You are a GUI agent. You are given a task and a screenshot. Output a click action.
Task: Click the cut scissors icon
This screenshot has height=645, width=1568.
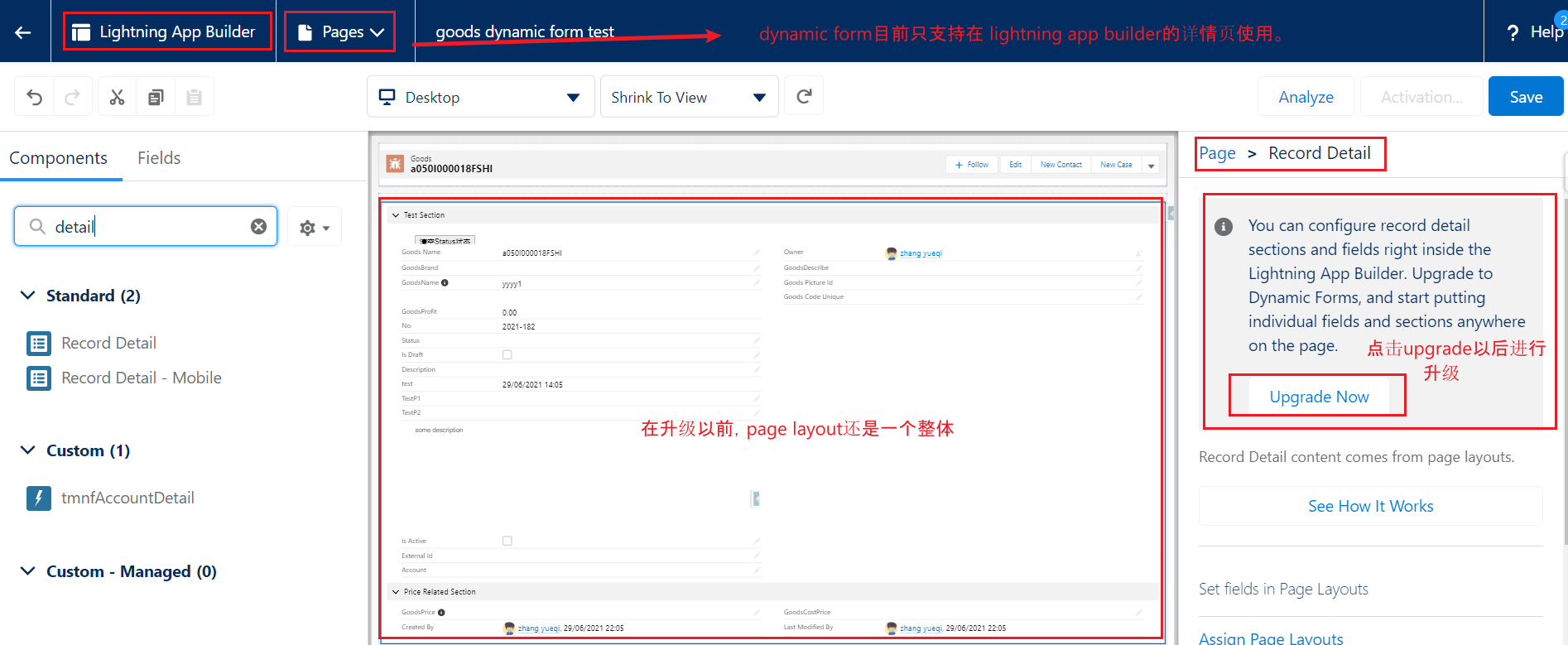117,97
